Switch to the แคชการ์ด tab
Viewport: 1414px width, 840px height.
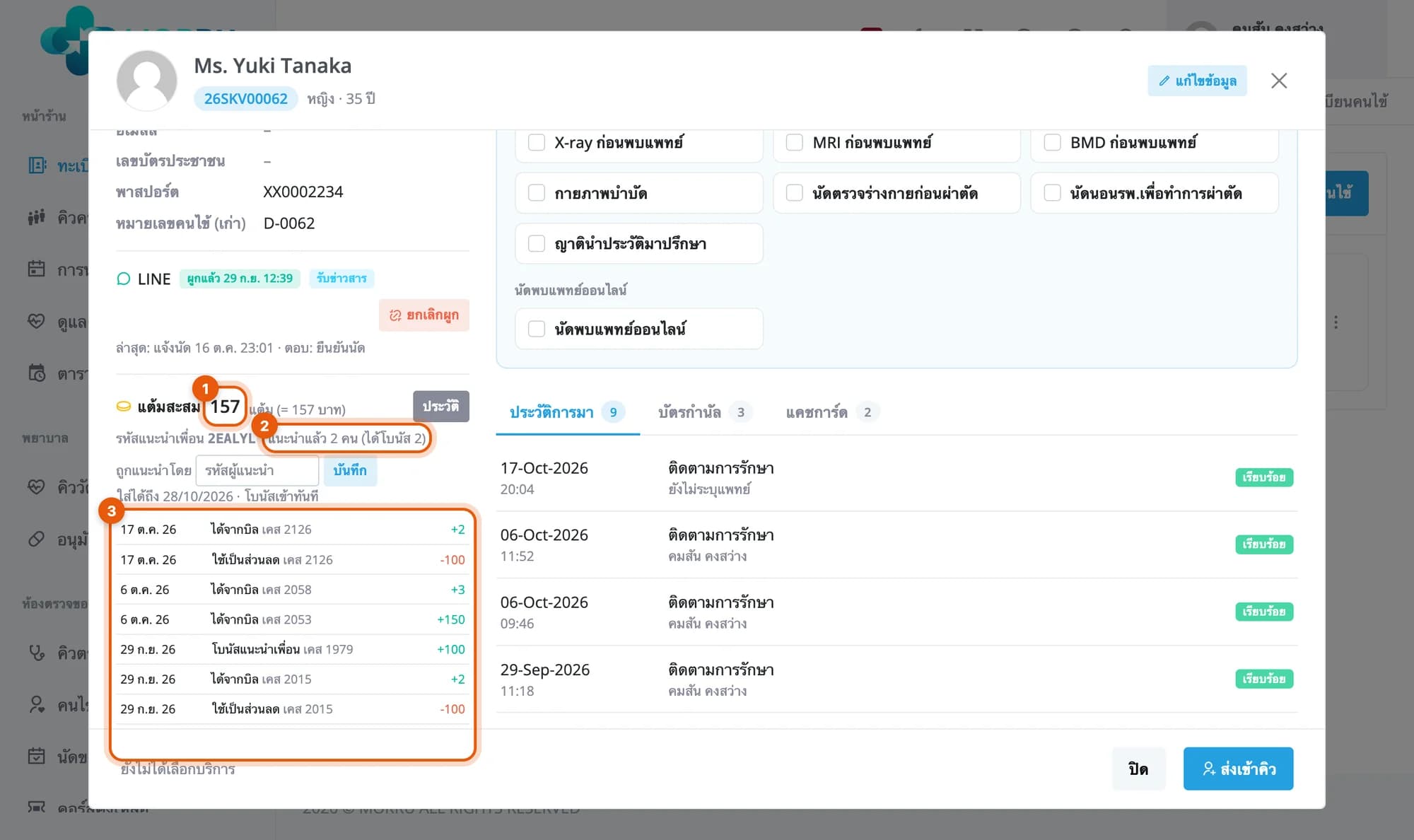(x=832, y=412)
